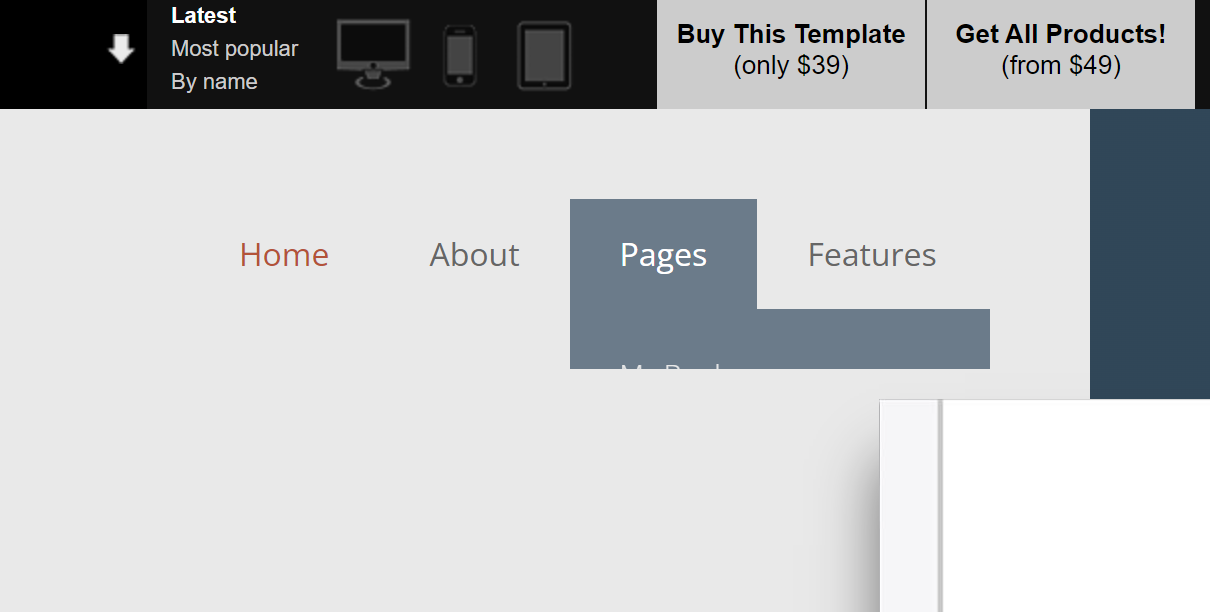The width and height of the screenshot is (1210, 612).
Task: Click the empty Pages dropdown panel area
Action: (x=873, y=338)
